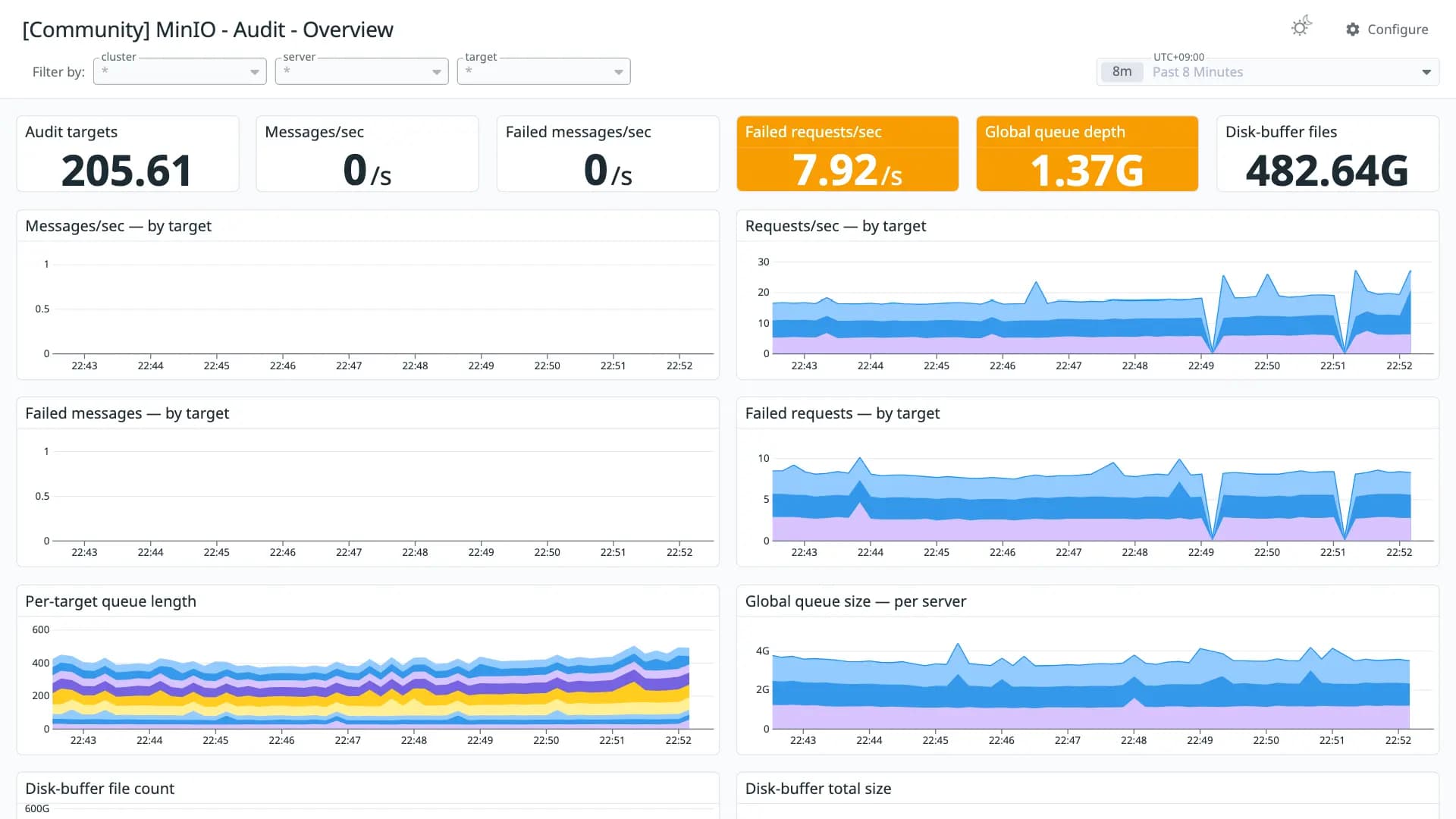Expand the Past 8 Minutes time range picker

[x=1268, y=72]
